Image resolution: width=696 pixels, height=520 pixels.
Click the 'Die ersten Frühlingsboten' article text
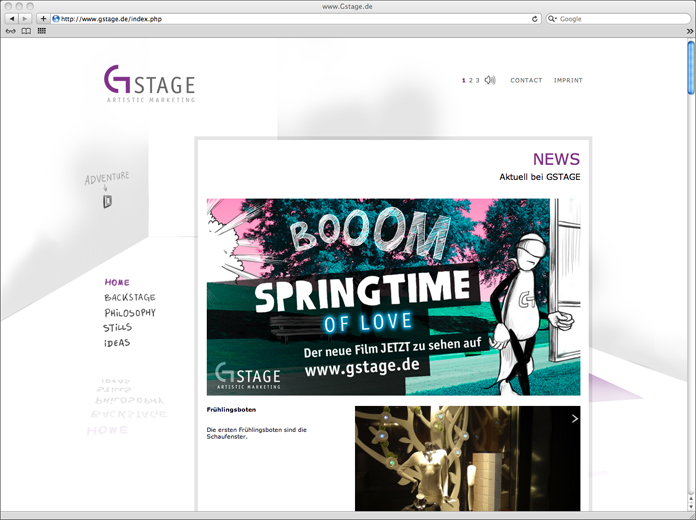[x=257, y=433]
